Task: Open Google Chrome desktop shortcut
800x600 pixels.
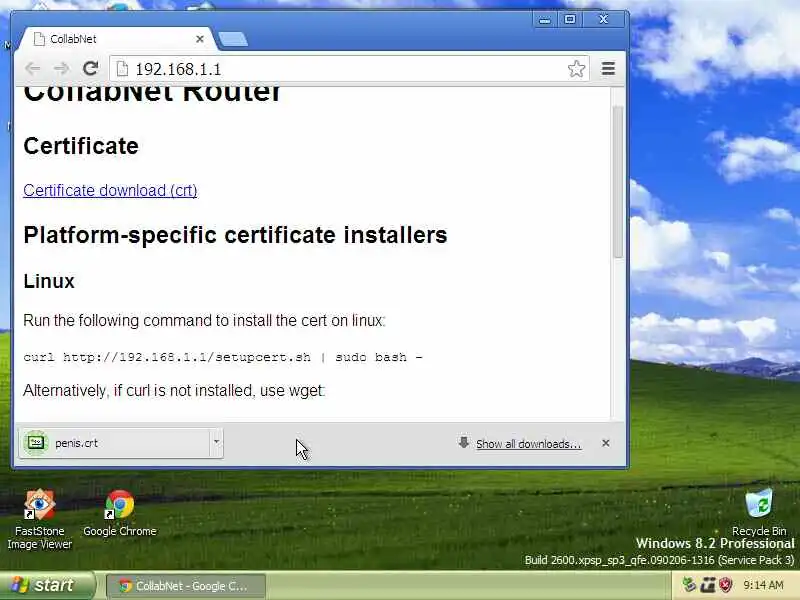Action: click(120, 513)
